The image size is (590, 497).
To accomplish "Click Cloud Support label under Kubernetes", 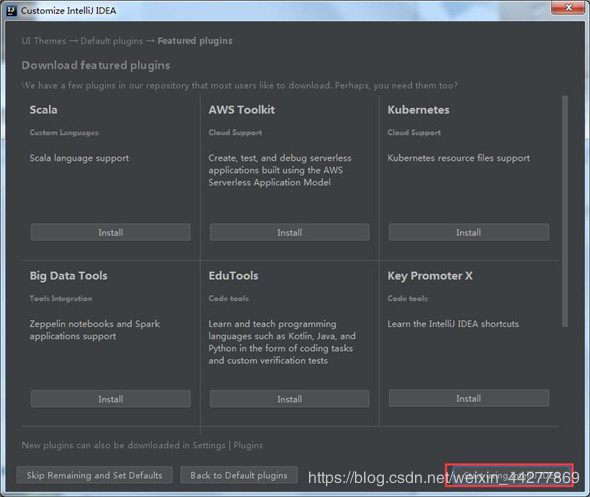I will coord(414,132).
